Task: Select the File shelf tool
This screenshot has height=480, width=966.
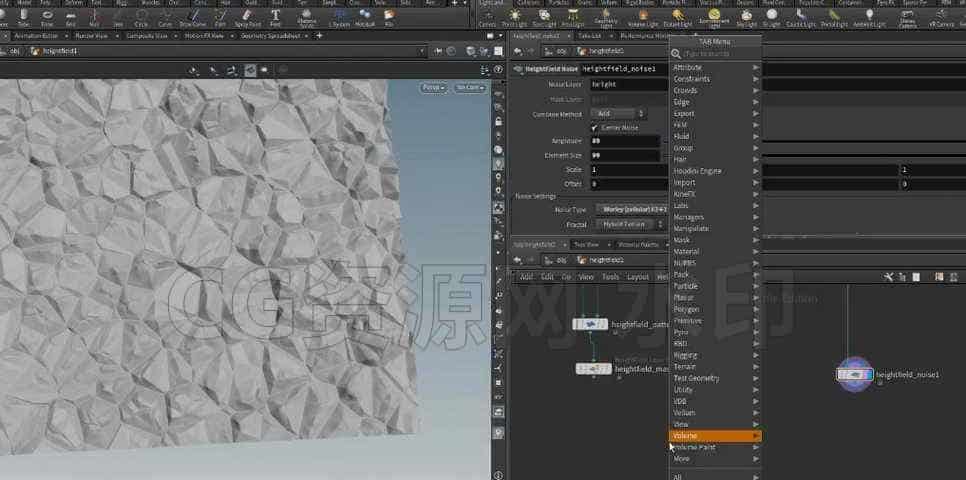Action: 389,17
